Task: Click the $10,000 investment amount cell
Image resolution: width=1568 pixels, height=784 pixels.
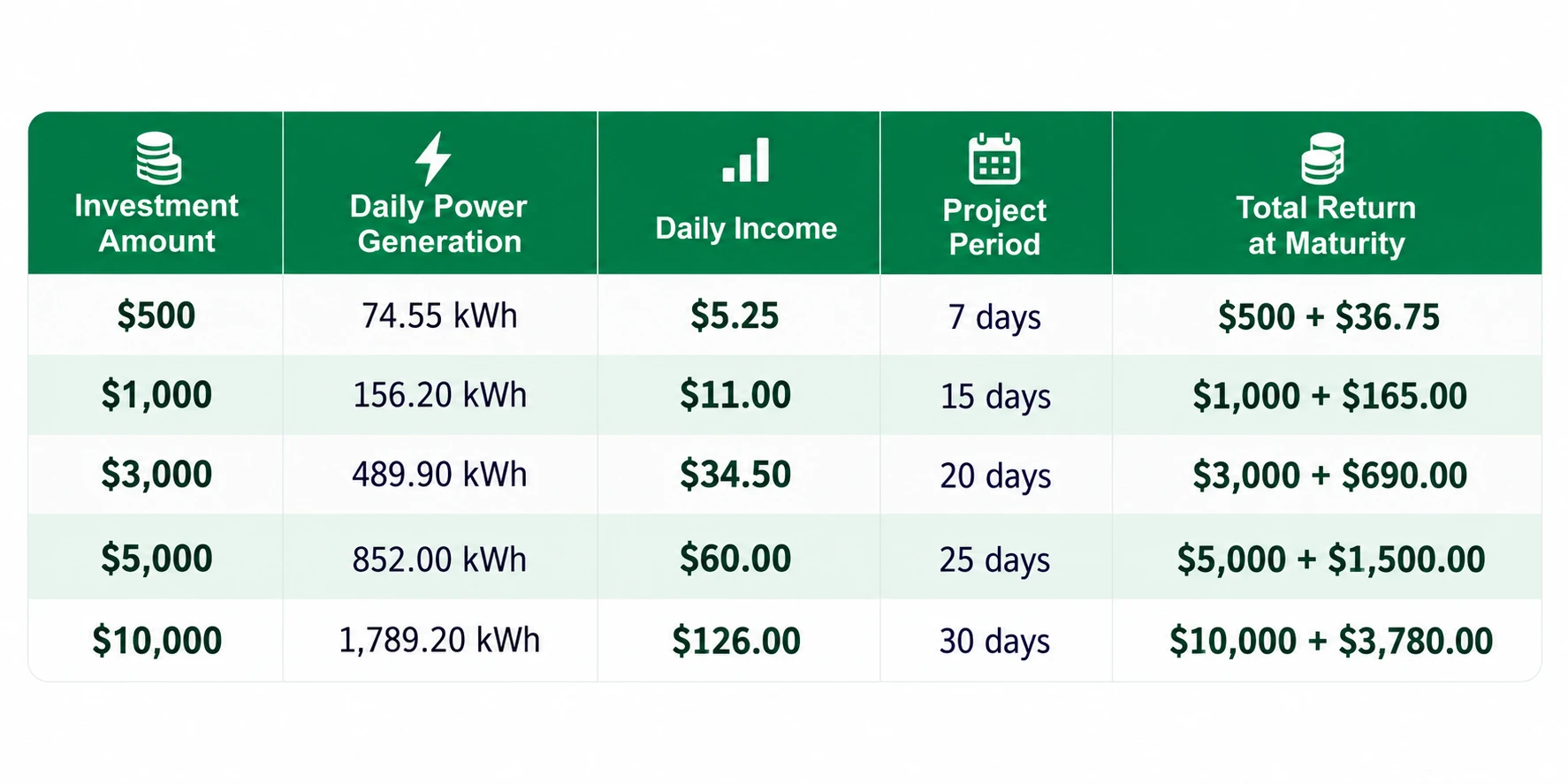Action: click(x=157, y=641)
